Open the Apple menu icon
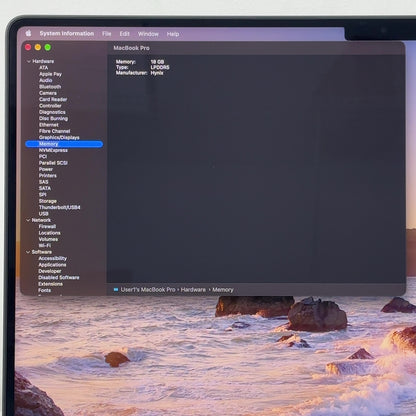Screen dimensions: 416x416 point(28,33)
